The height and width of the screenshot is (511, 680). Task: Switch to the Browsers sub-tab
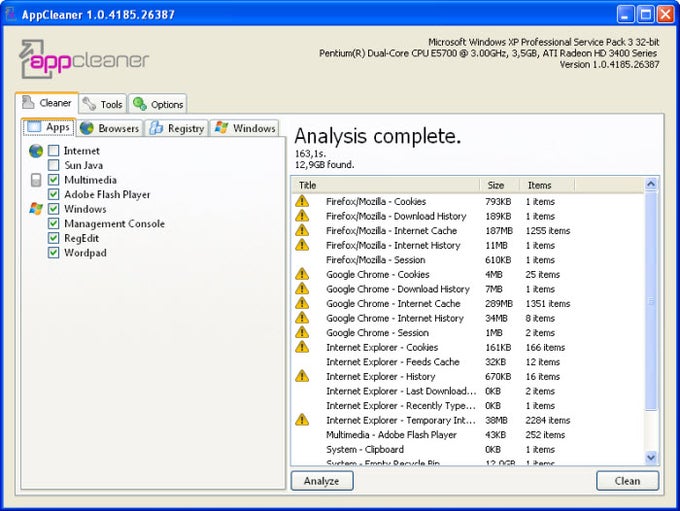pyautogui.click(x=110, y=128)
